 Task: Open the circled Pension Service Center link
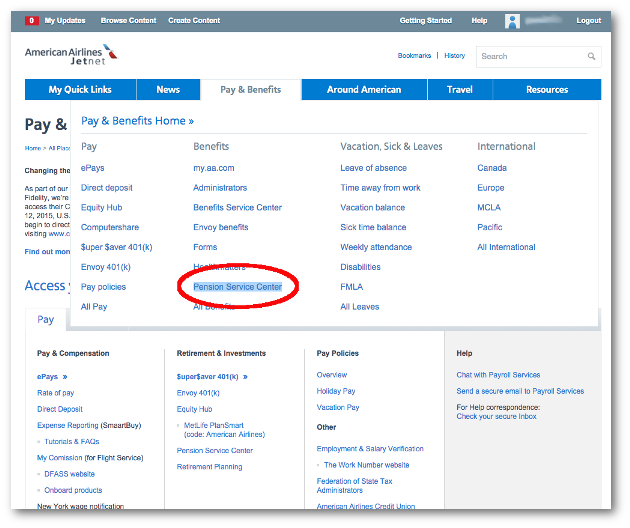pos(237,287)
